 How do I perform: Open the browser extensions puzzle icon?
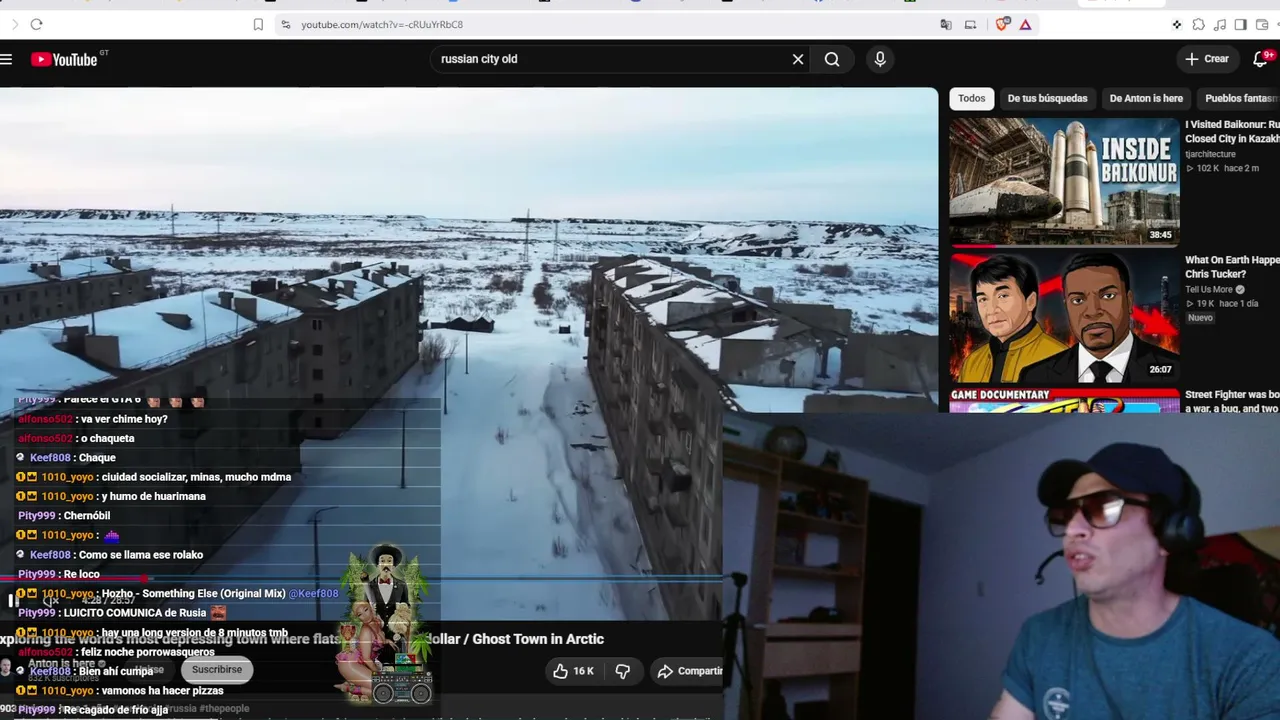point(1198,24)
